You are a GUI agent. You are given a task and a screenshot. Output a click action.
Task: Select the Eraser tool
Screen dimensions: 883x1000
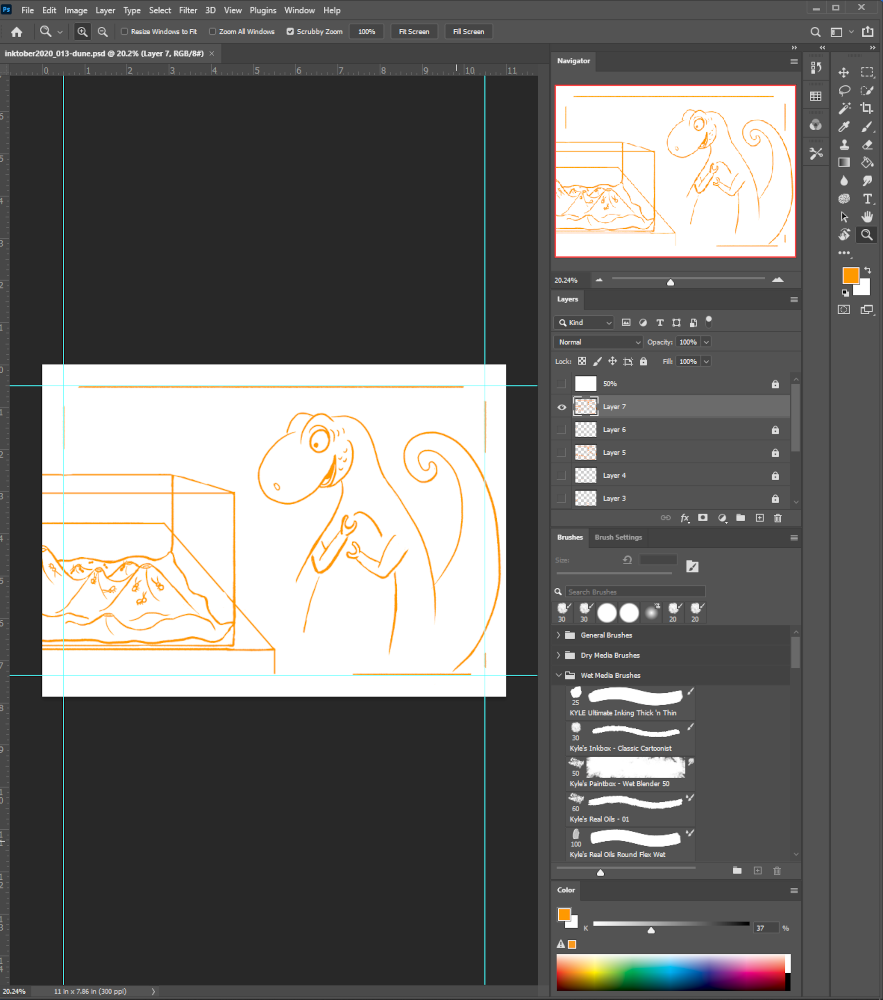867,144
